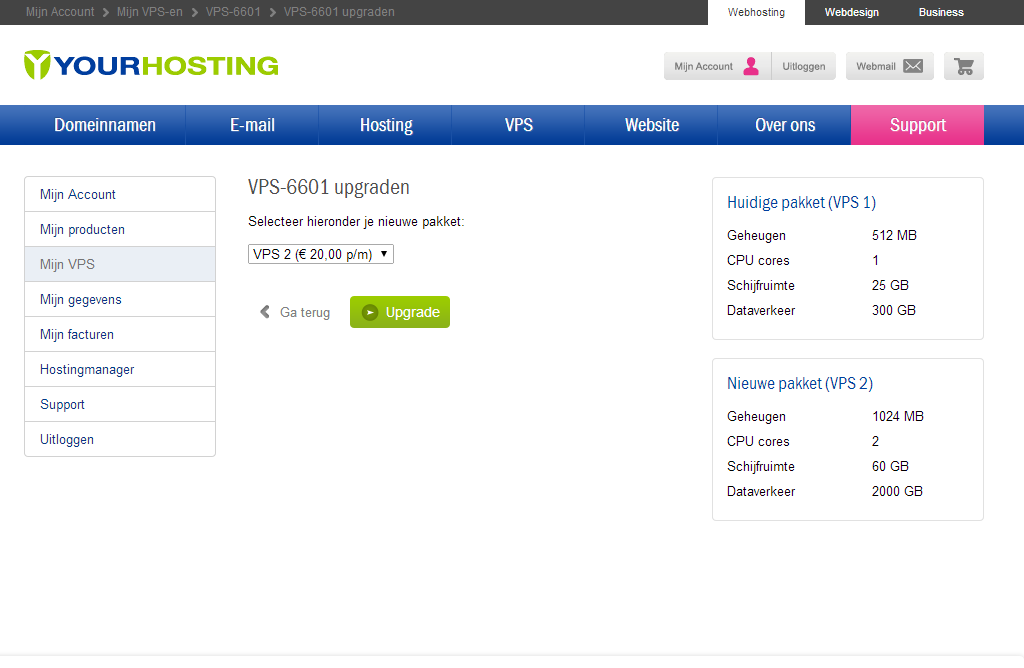Click the pink user icon for Mijn Account
This screenshot has width=1024, height=668.
(751, 66)
